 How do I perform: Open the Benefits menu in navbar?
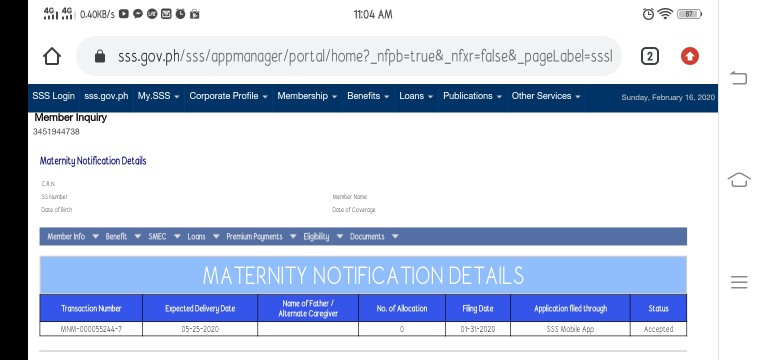[368, 96]
